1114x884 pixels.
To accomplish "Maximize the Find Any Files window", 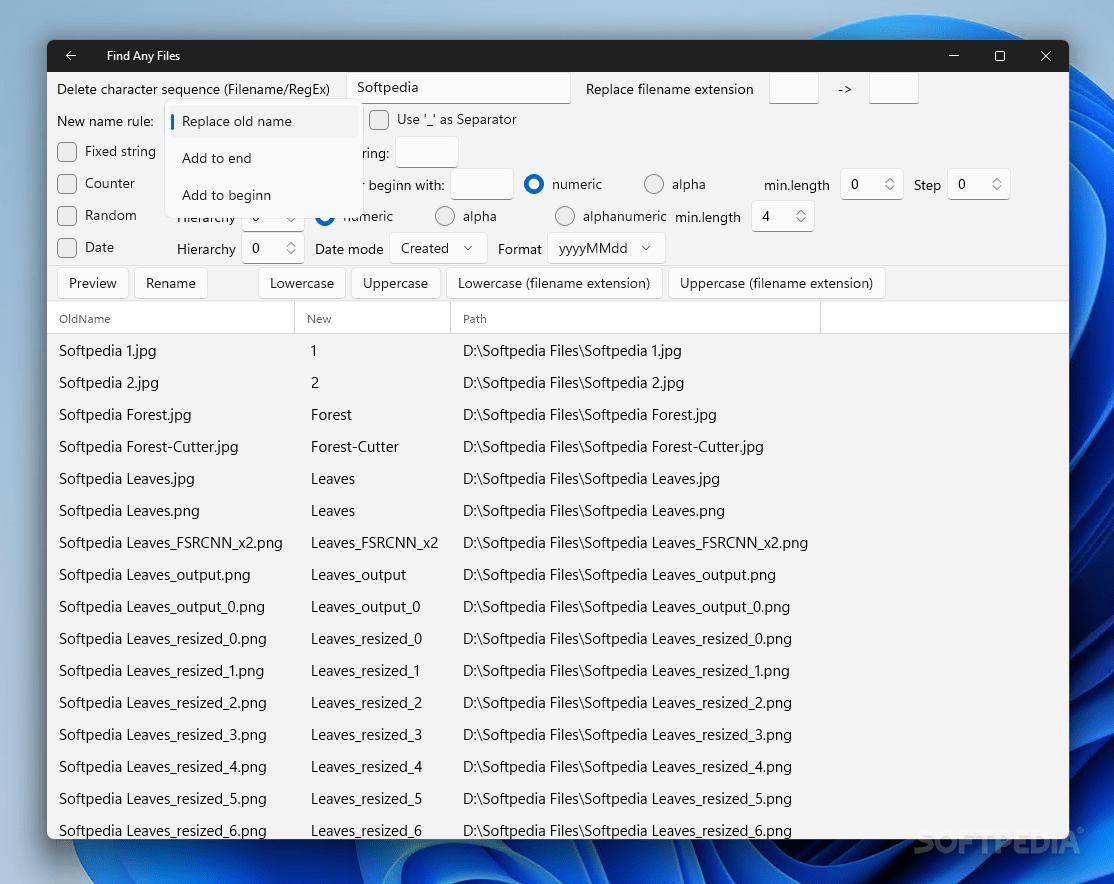I will 1000,55.
